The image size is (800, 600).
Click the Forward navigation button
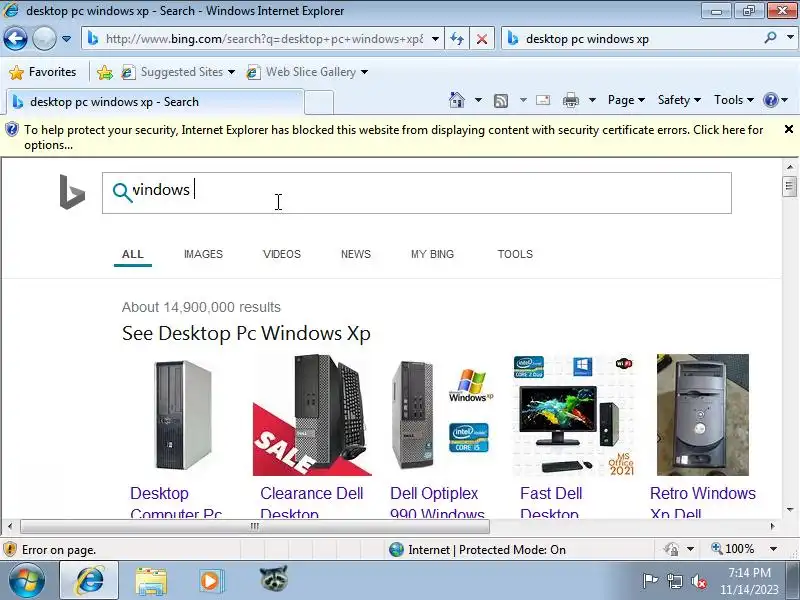pyautogui.click(x=44, y=39)
